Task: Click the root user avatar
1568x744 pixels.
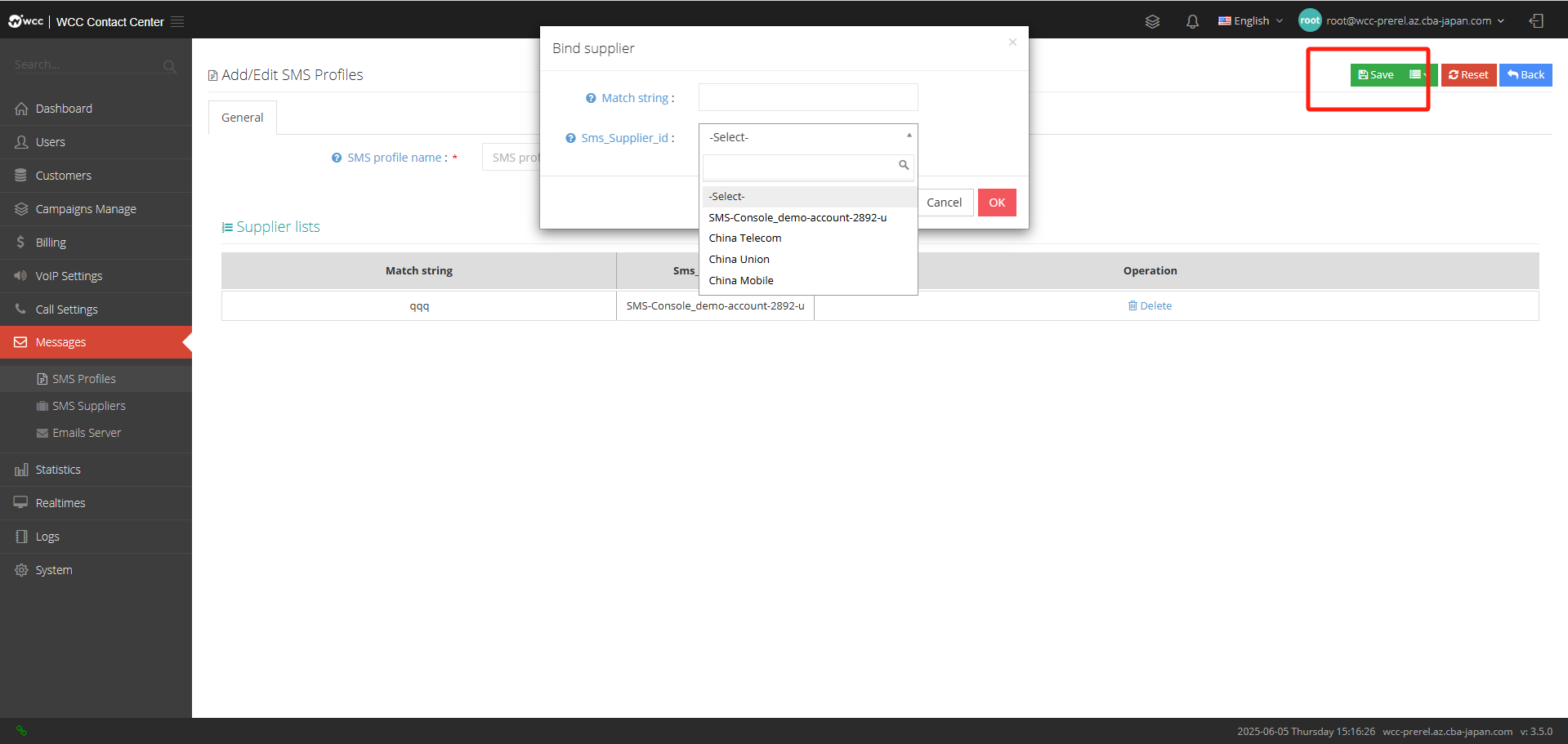Action: [x=1310, y=20]
